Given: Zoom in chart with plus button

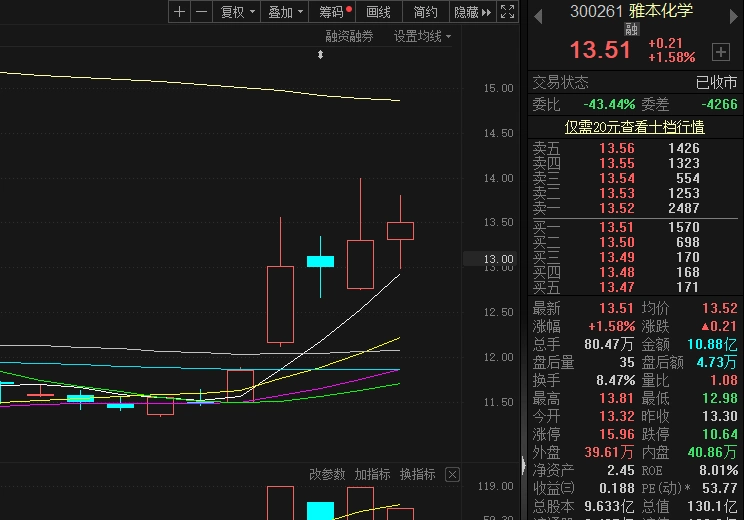Looking at the screenshot, I should click(x=179, y=12).
